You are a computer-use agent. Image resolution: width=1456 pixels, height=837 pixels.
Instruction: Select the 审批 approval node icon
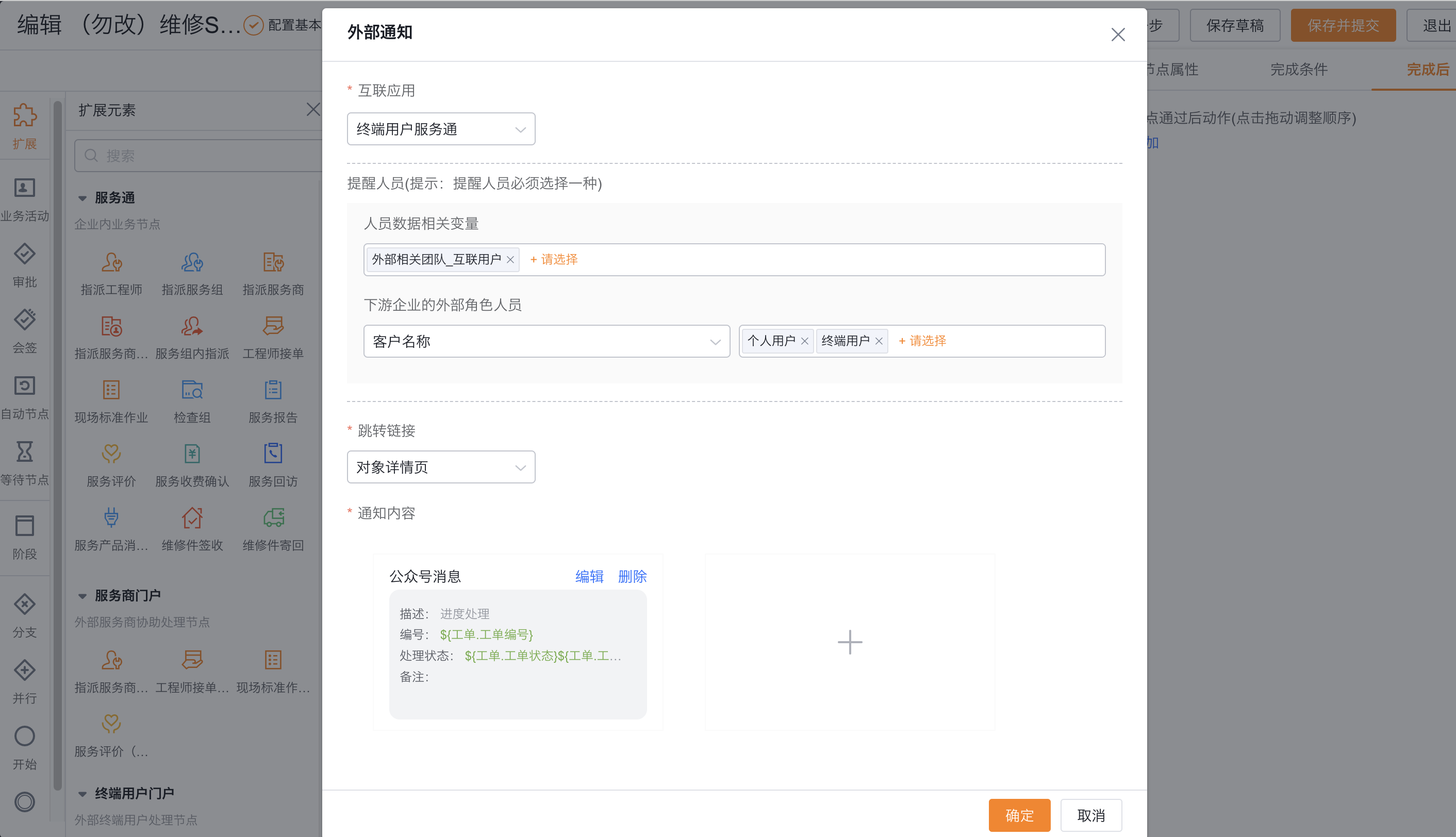click(24, 254)
